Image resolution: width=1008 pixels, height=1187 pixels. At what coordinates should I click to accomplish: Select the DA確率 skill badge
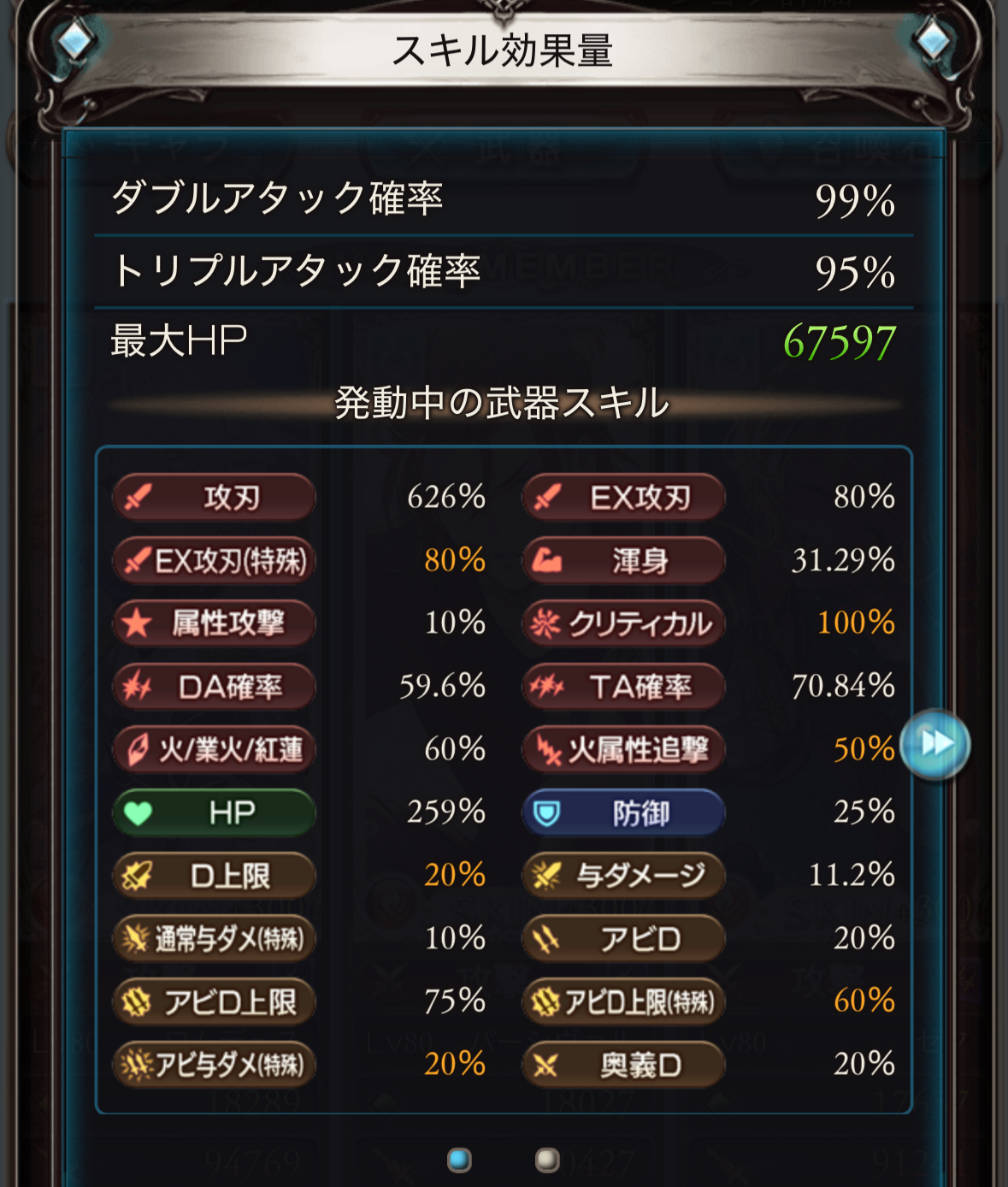tap(214, 686)
